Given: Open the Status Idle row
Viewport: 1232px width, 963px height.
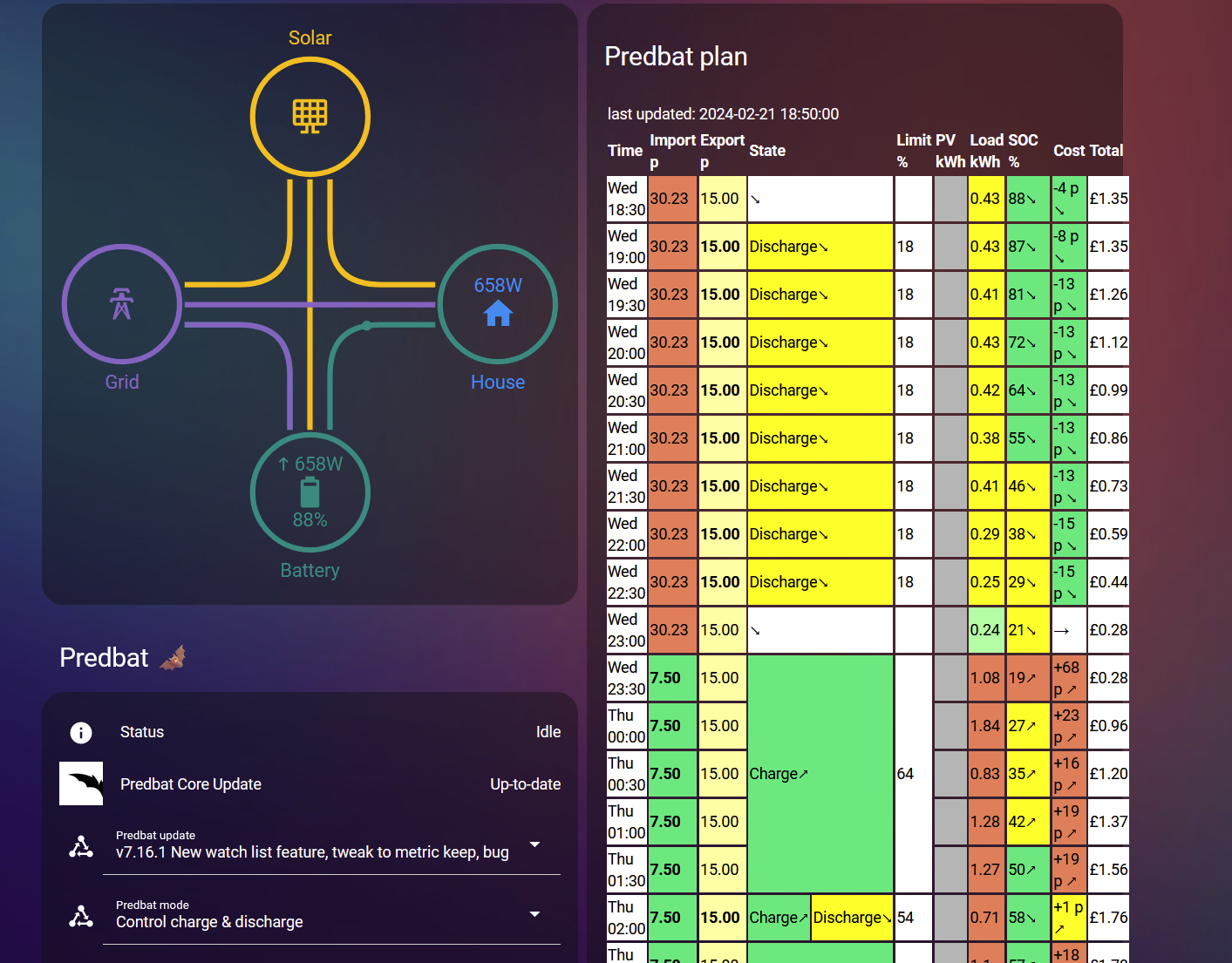Looking at the screenshot, I should click(x=310, y=732).
